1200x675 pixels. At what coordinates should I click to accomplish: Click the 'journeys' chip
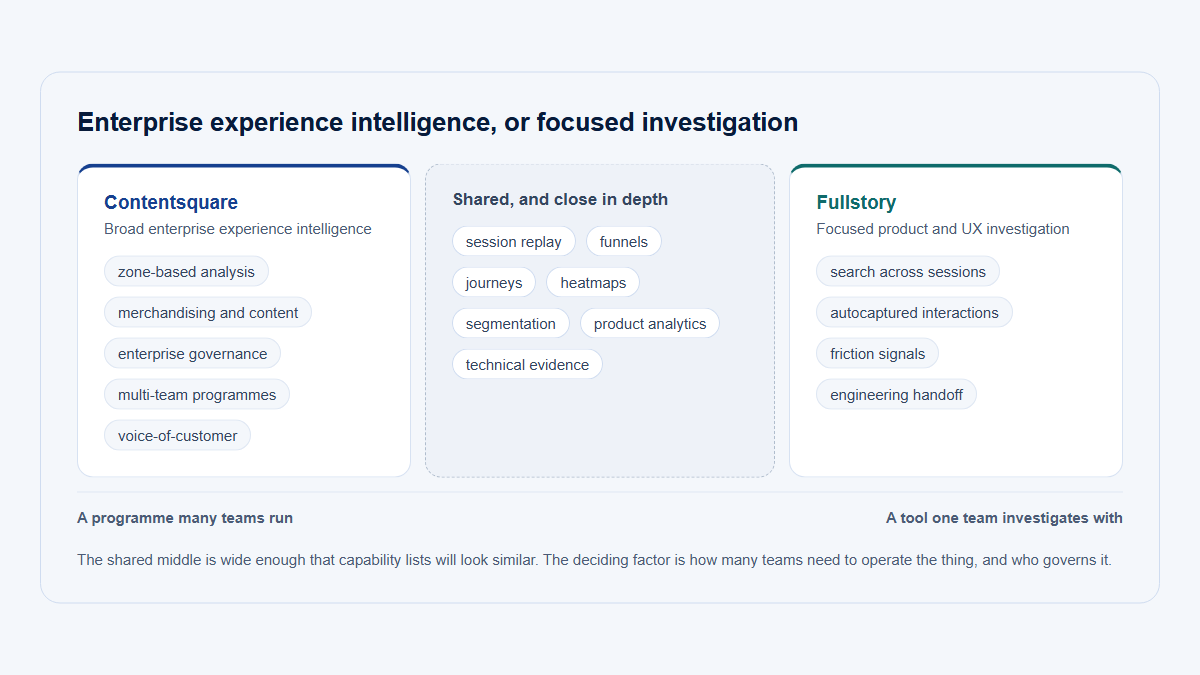(494, 283)
